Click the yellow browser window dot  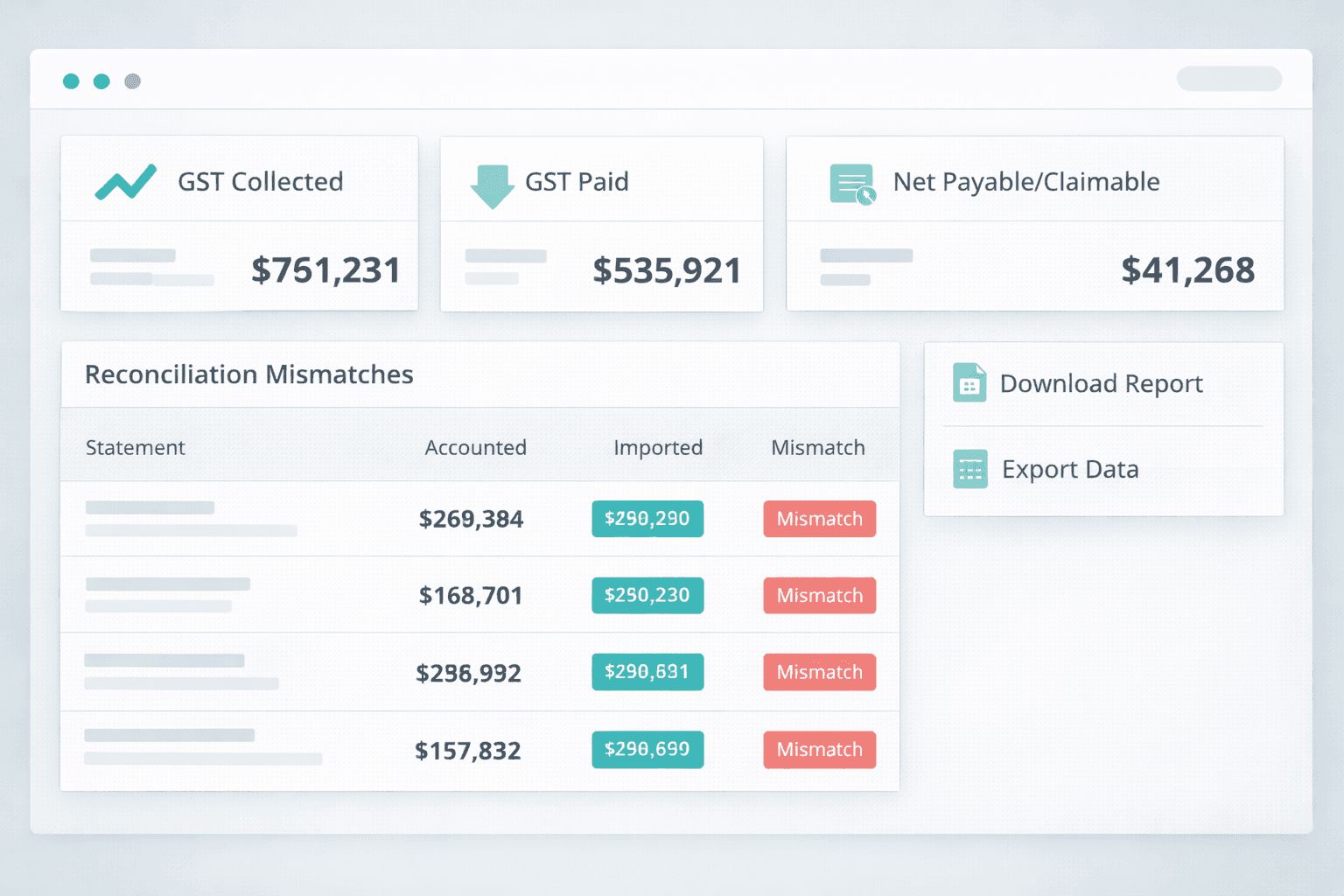click(101, 81)
